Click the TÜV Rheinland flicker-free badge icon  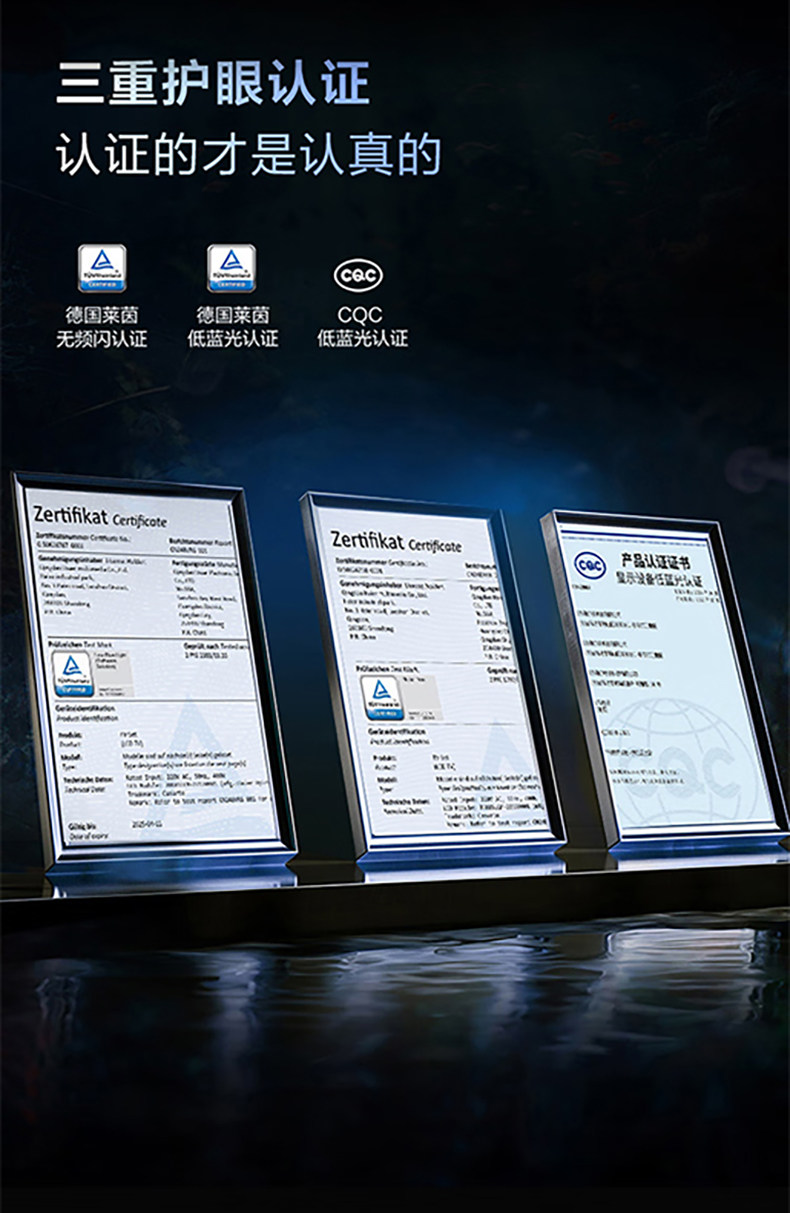tap(102, 268)
